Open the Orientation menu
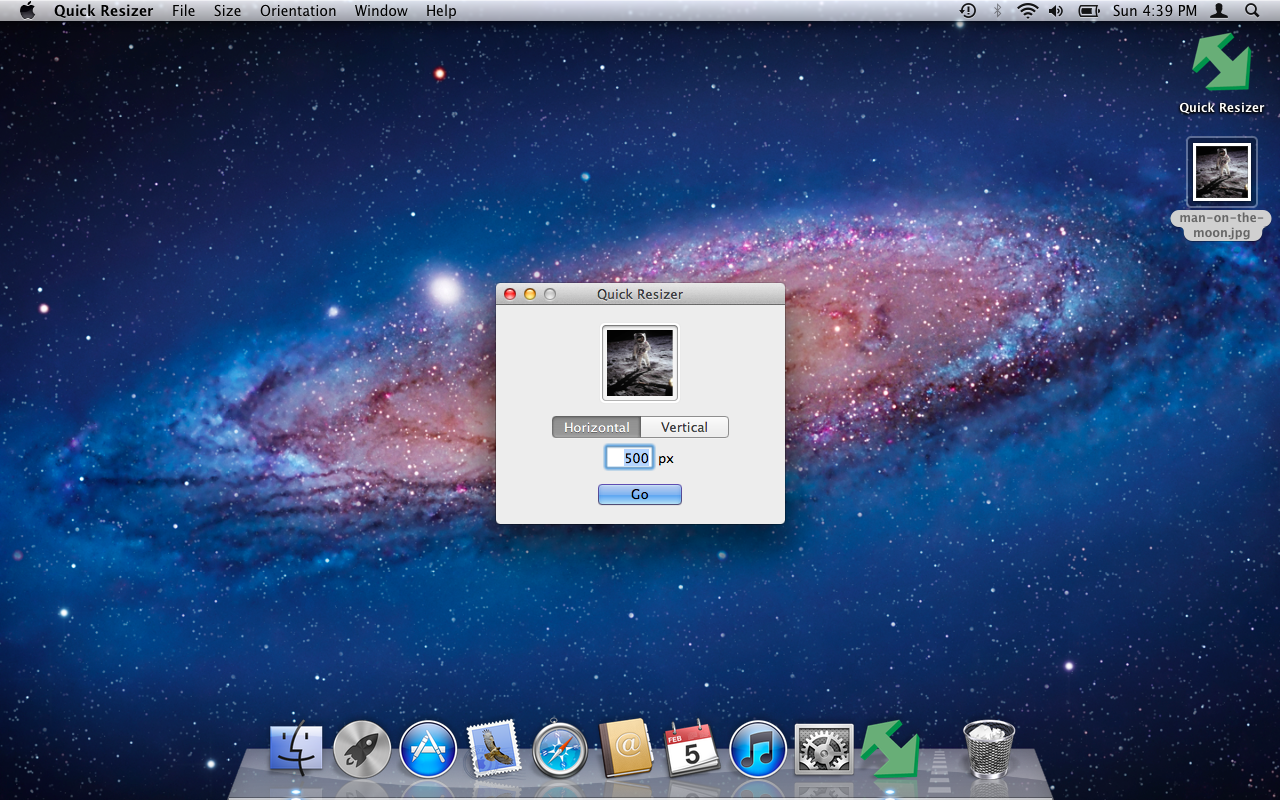 point(298,11)
